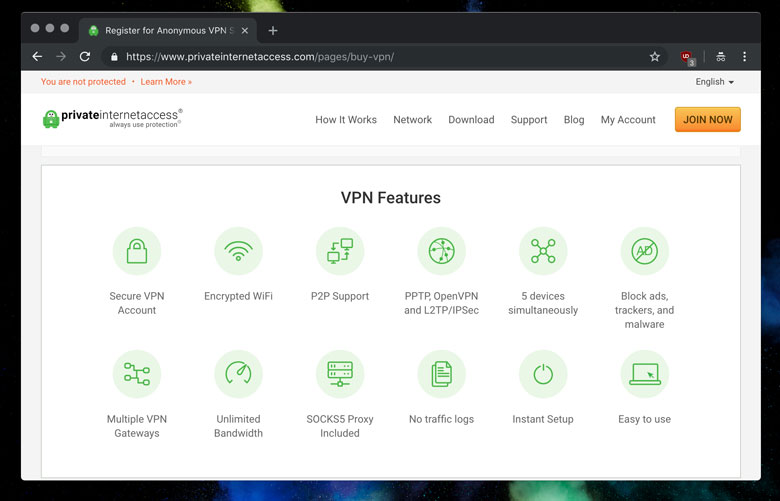Click the Learn More link

point(166,82)
